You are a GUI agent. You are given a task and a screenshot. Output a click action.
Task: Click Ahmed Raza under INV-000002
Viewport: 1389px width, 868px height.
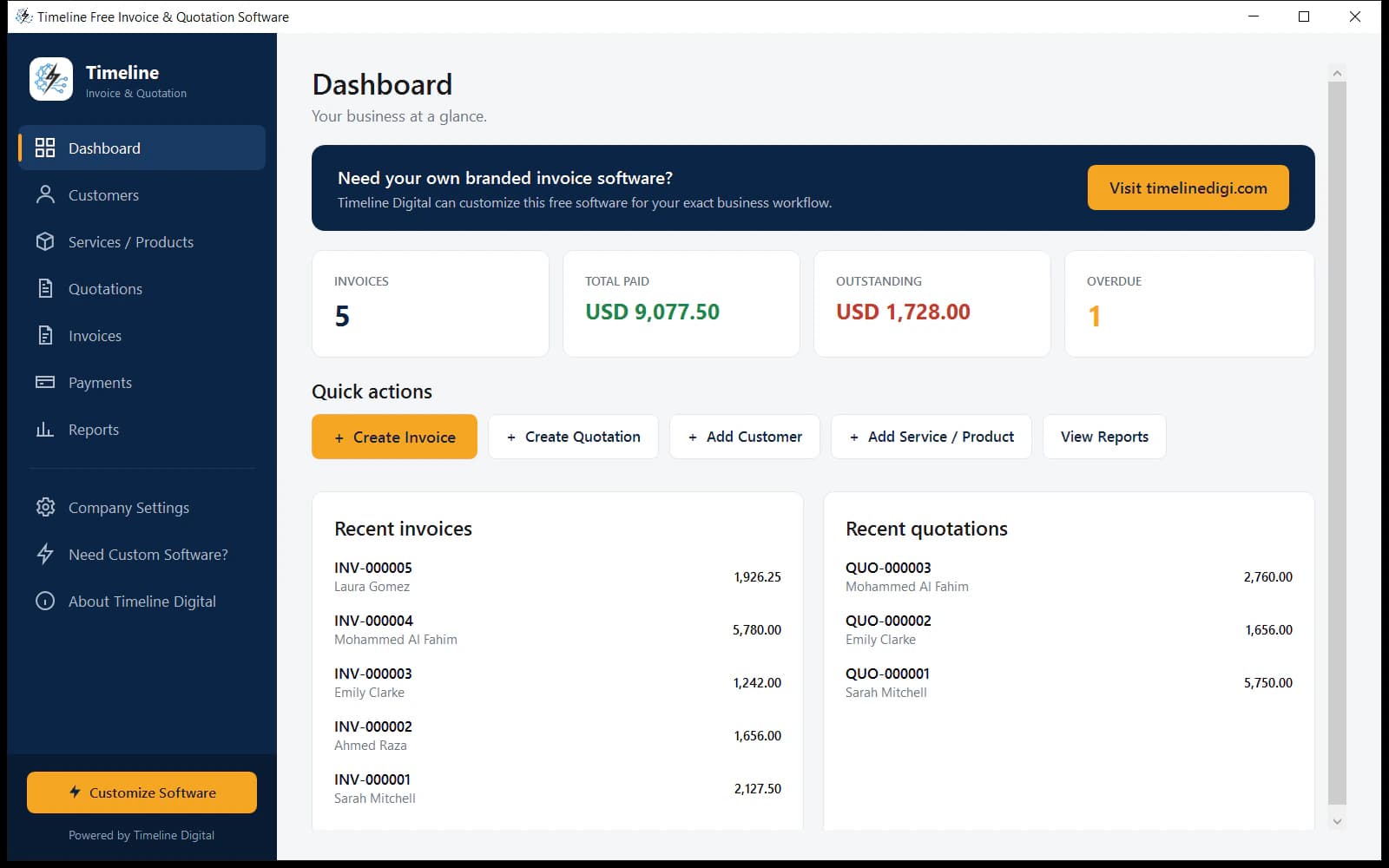pyautogui.click(x=371, y=746)
